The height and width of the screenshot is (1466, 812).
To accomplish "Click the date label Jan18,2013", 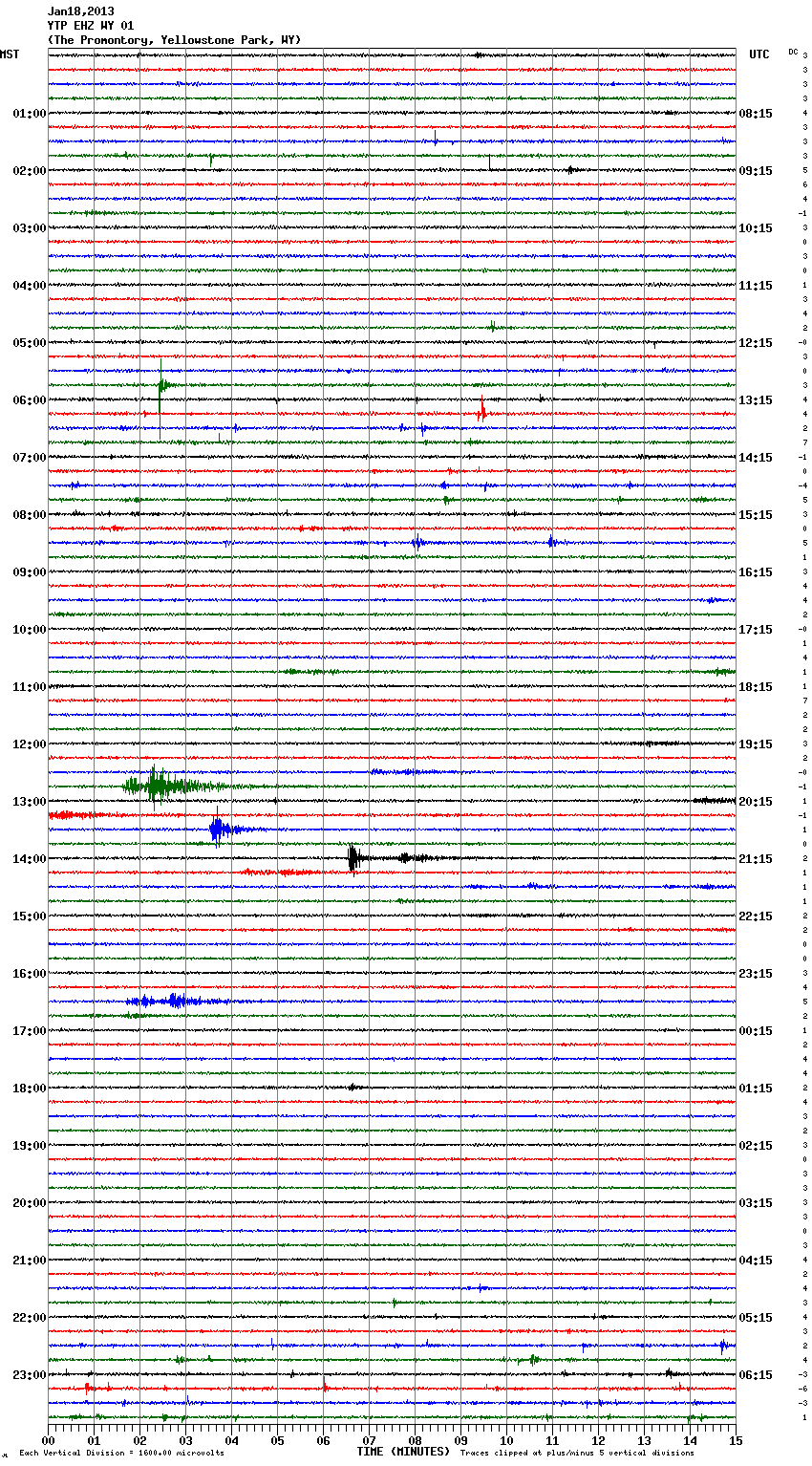I will pos(81,11).
